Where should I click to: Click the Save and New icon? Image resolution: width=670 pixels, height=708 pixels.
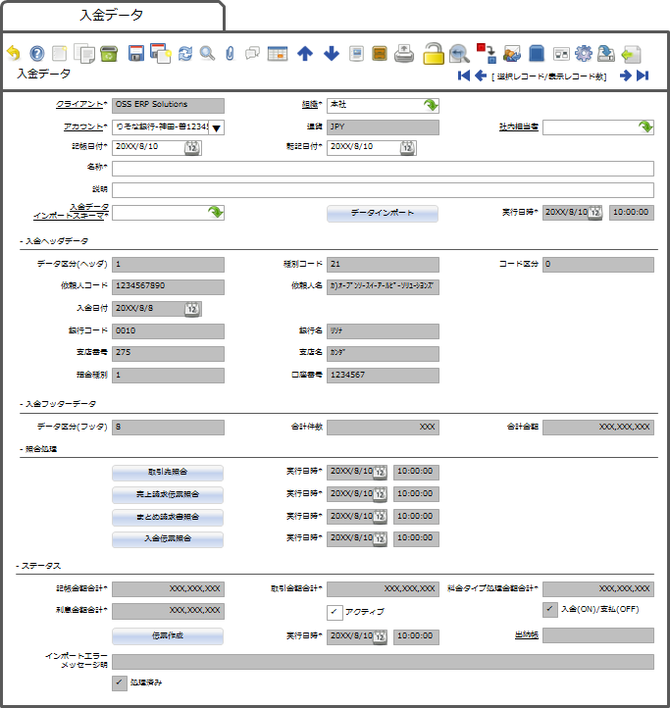click(161, 53)
